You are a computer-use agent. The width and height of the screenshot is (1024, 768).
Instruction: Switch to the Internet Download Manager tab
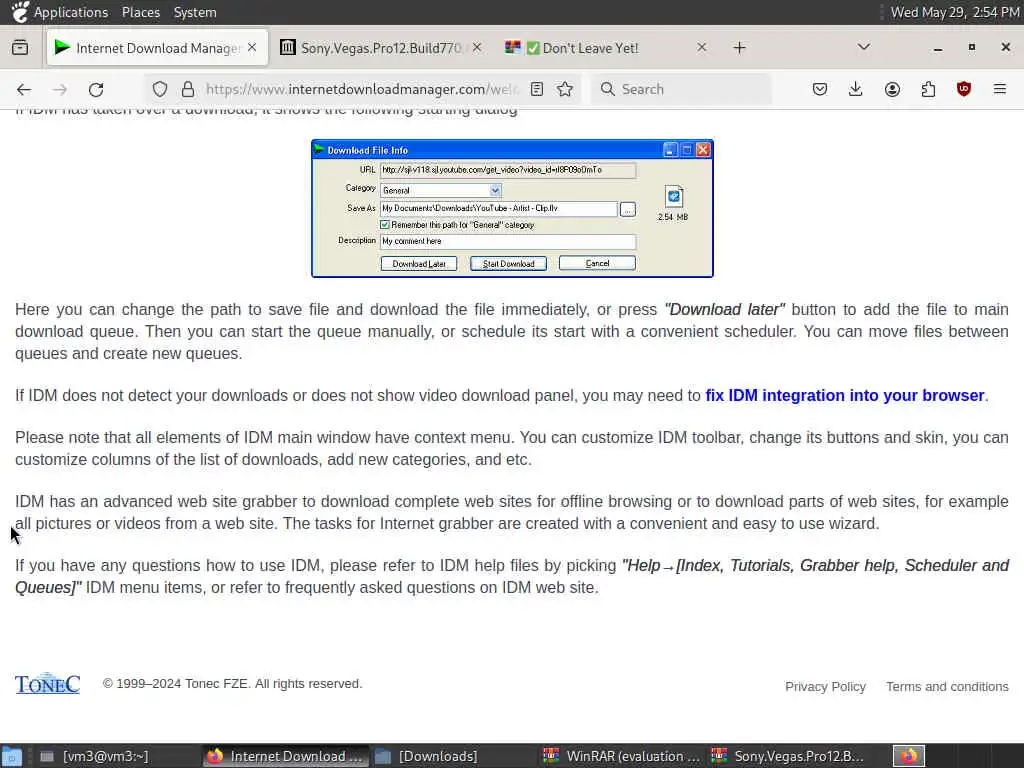(x=157, y=48)
